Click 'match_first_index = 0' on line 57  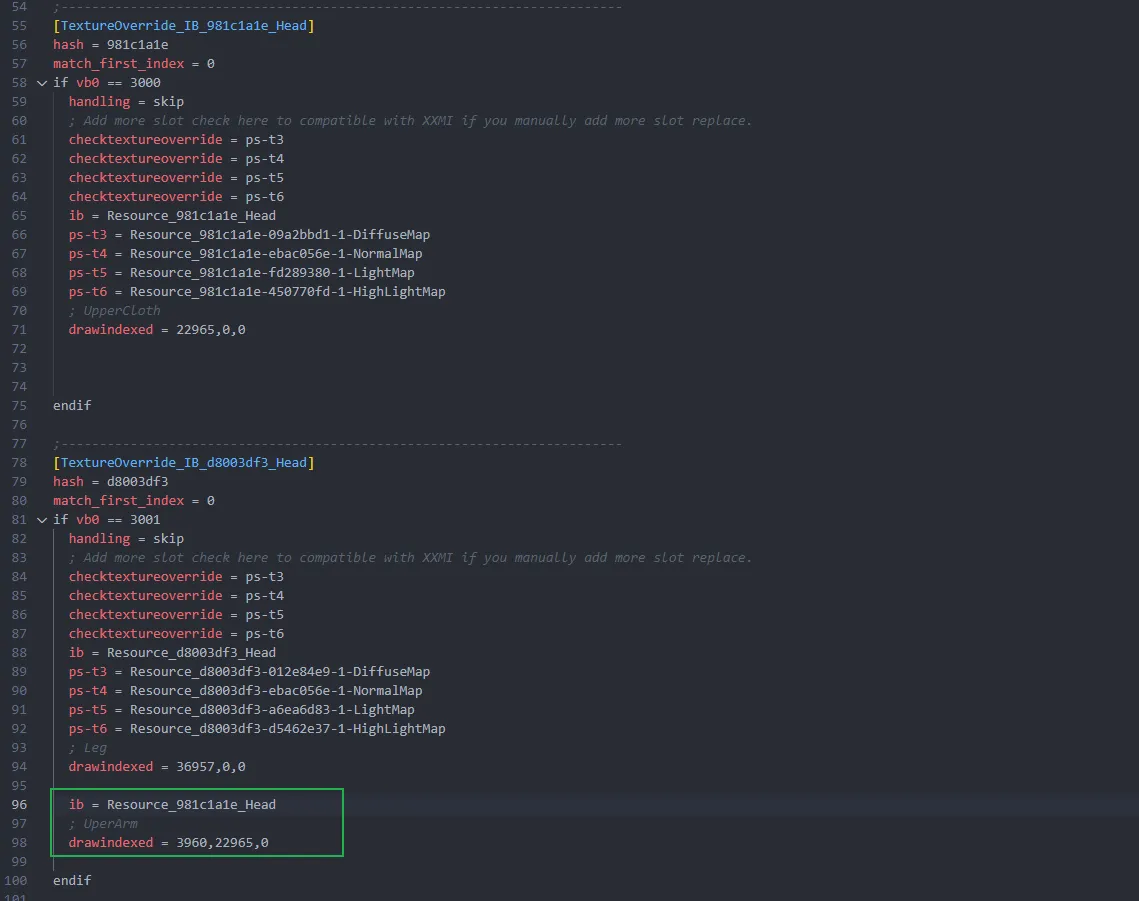(134, 64)
